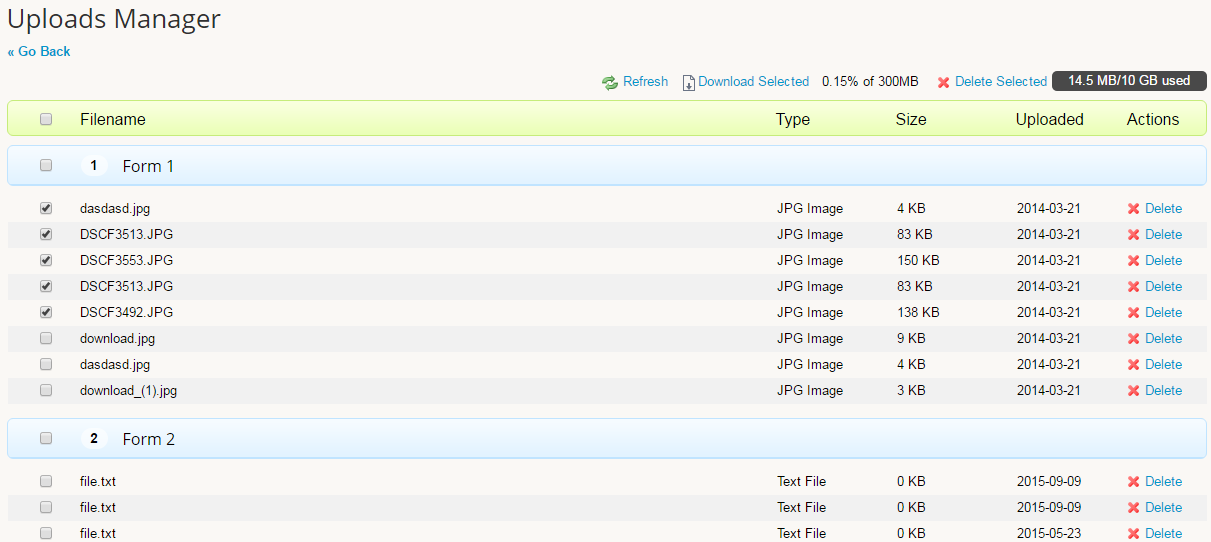Screen dimensions: 1211x542
Task: Click the Filename column header
Action: pos(113,119)
